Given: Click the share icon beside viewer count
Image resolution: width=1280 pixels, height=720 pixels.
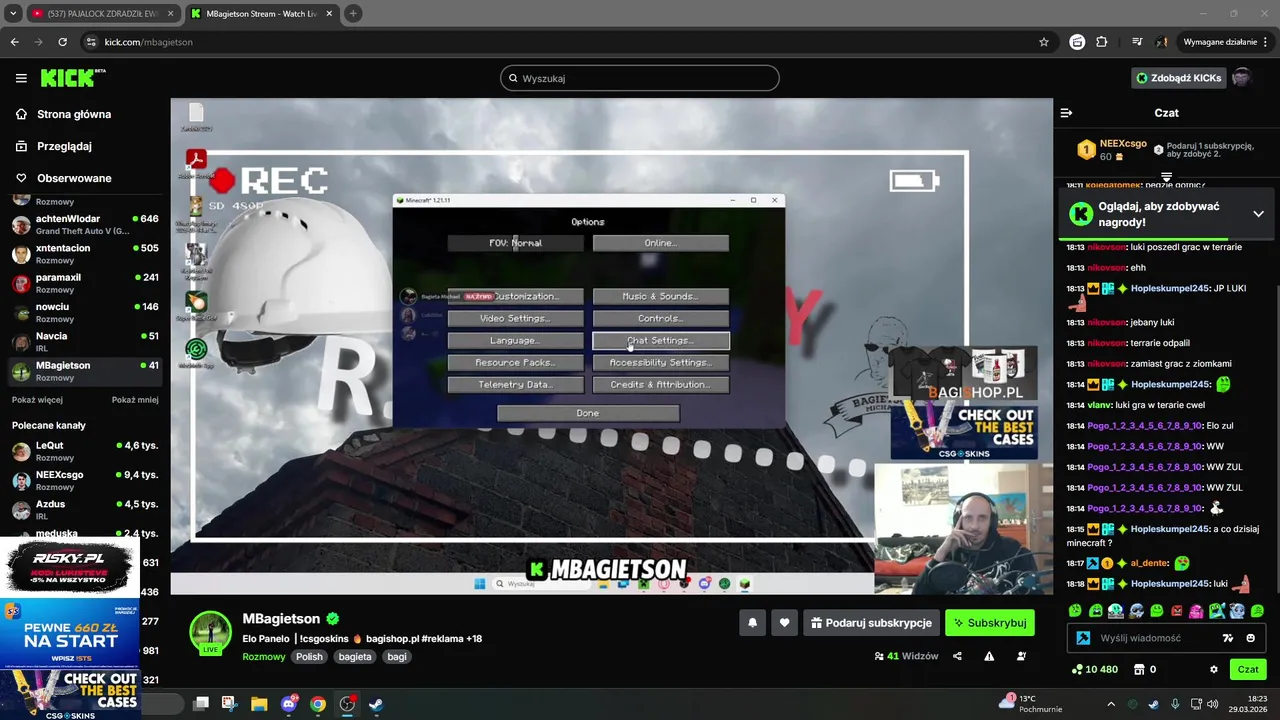Looking at the screenshot, I should [957, 656].
